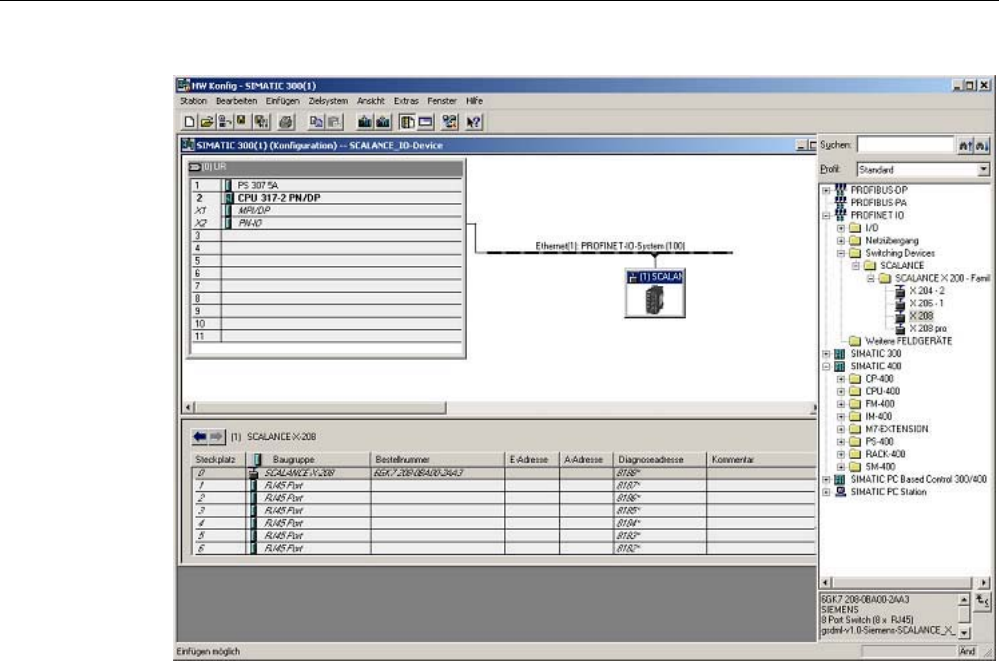Select the X 208 catalog entry
The height and width of the screenshot is (661, 999).
921,316
